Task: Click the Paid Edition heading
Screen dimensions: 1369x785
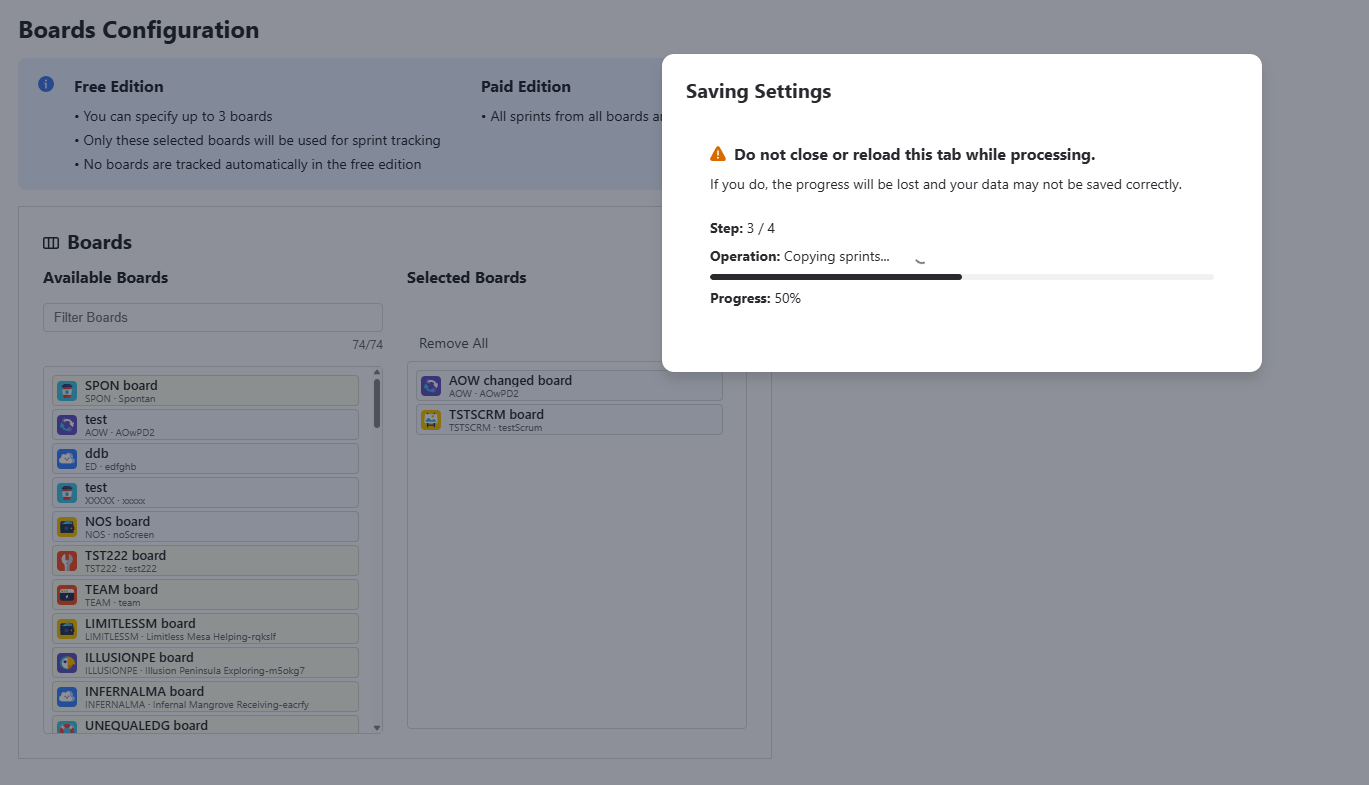Action: click(526, 87)
